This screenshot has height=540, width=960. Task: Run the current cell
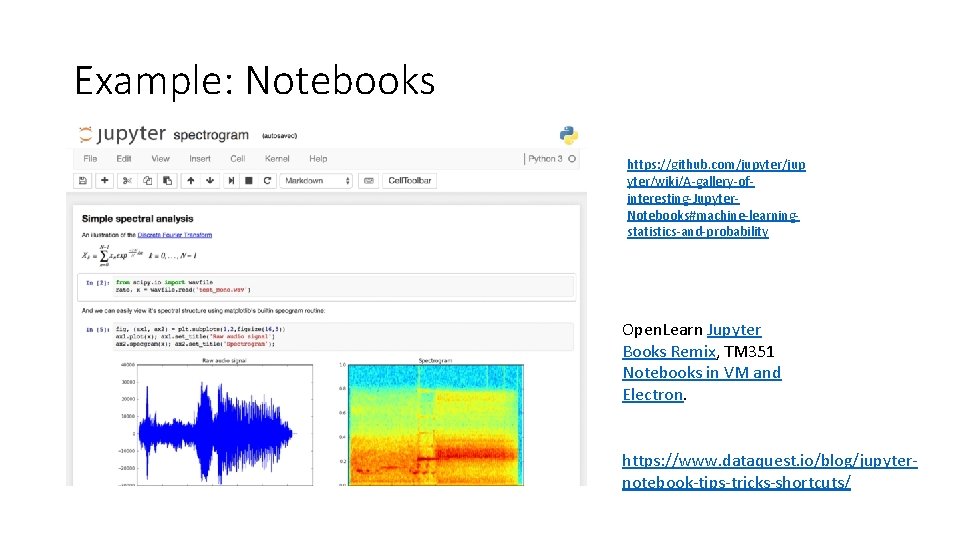click(231, 181)
